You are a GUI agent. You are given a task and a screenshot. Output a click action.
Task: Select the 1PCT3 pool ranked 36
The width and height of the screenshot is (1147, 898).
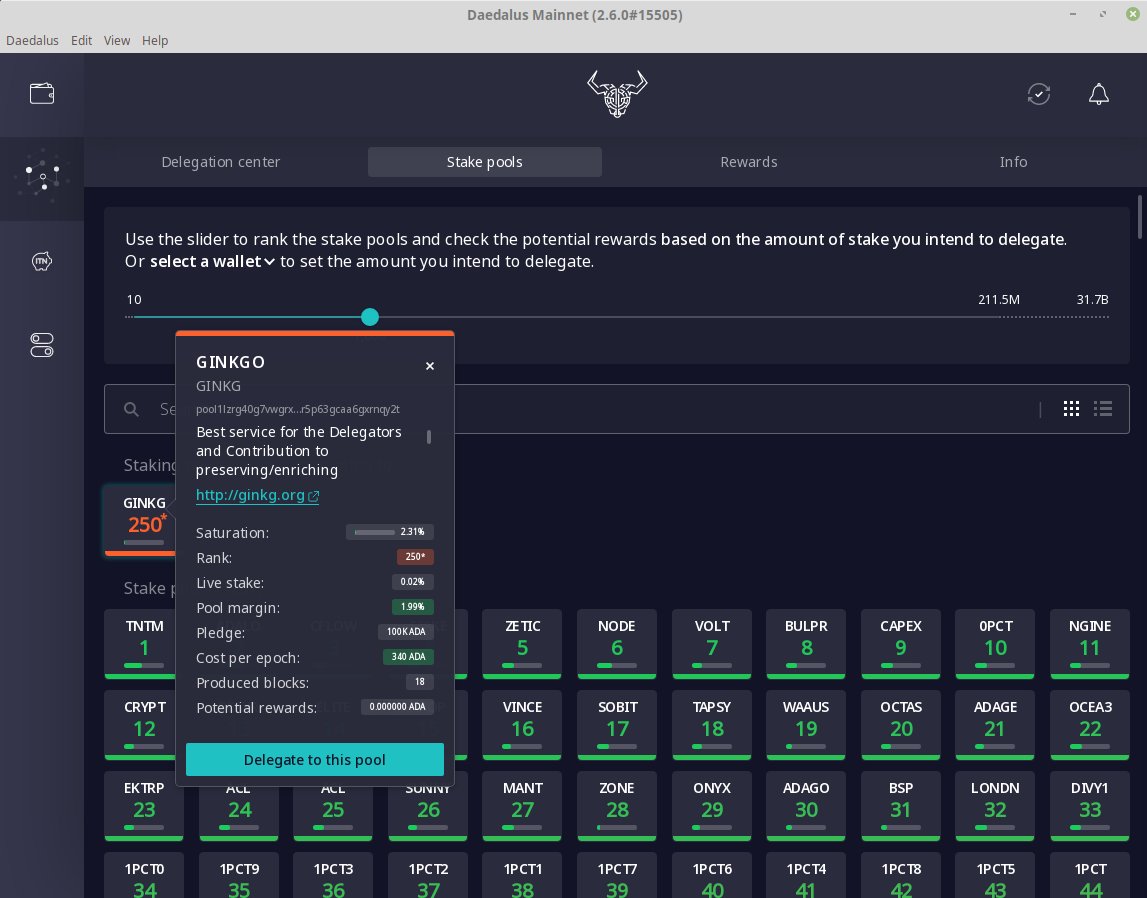(333, 876)
